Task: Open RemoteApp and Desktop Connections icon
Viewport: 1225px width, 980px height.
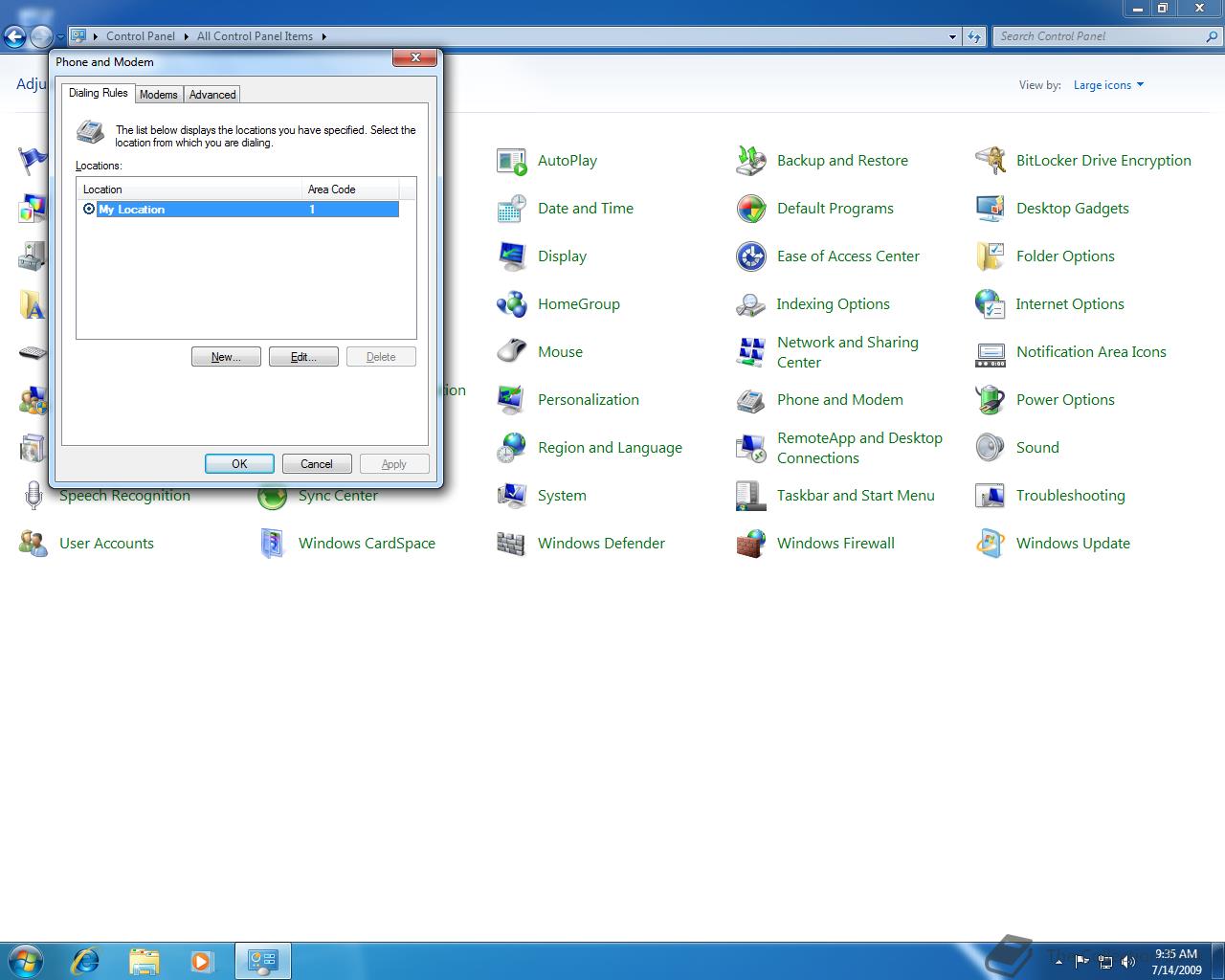Action: [x=750, y=448]
